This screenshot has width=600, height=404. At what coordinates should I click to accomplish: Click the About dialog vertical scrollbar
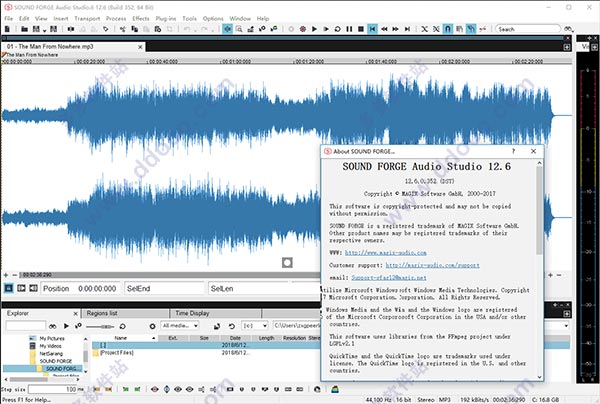539,210
